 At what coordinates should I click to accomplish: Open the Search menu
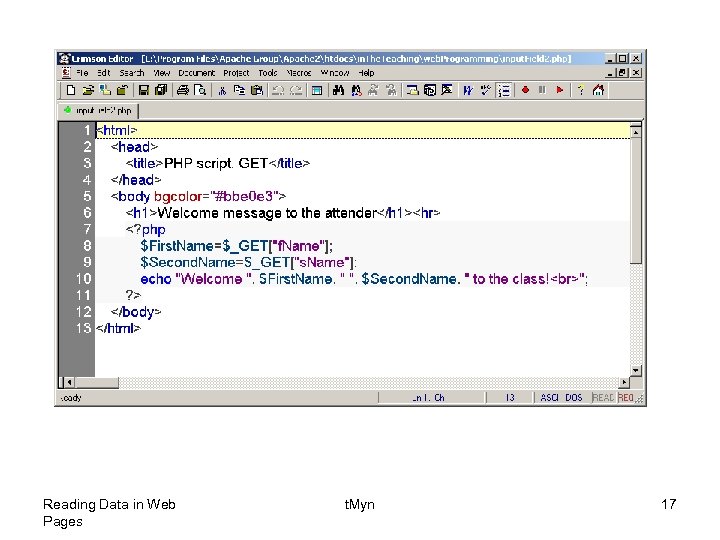click(132, 73)
